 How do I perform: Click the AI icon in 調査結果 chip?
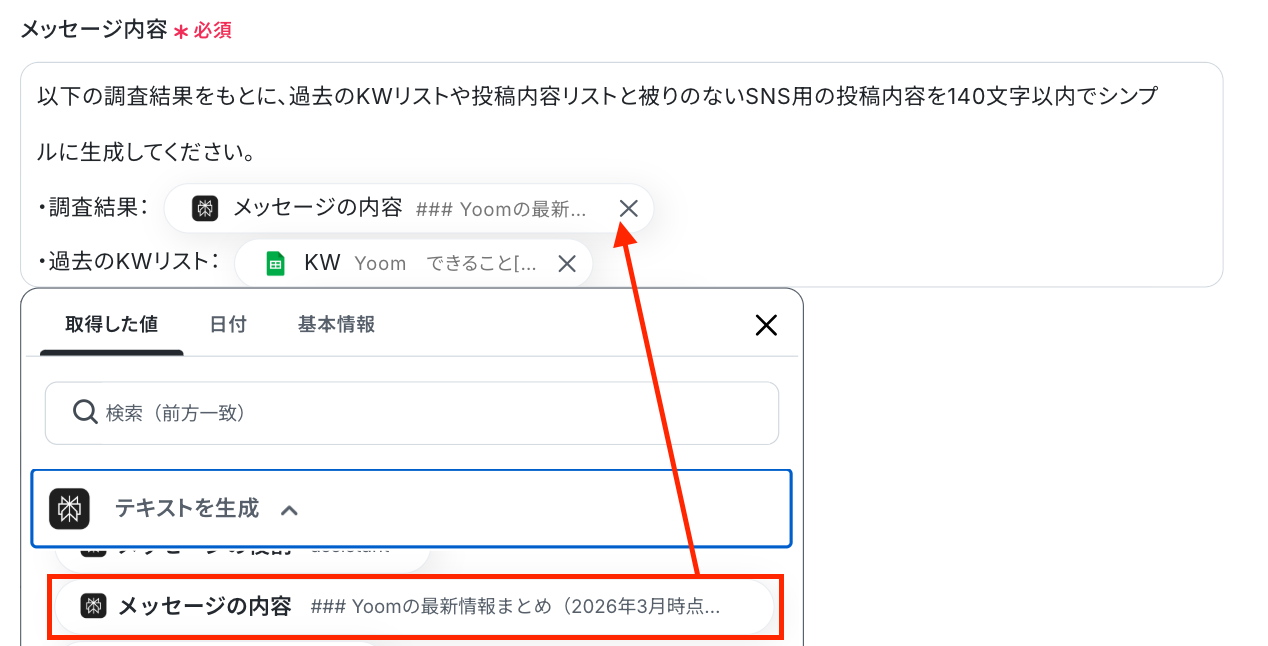click(x=205, y=208)
